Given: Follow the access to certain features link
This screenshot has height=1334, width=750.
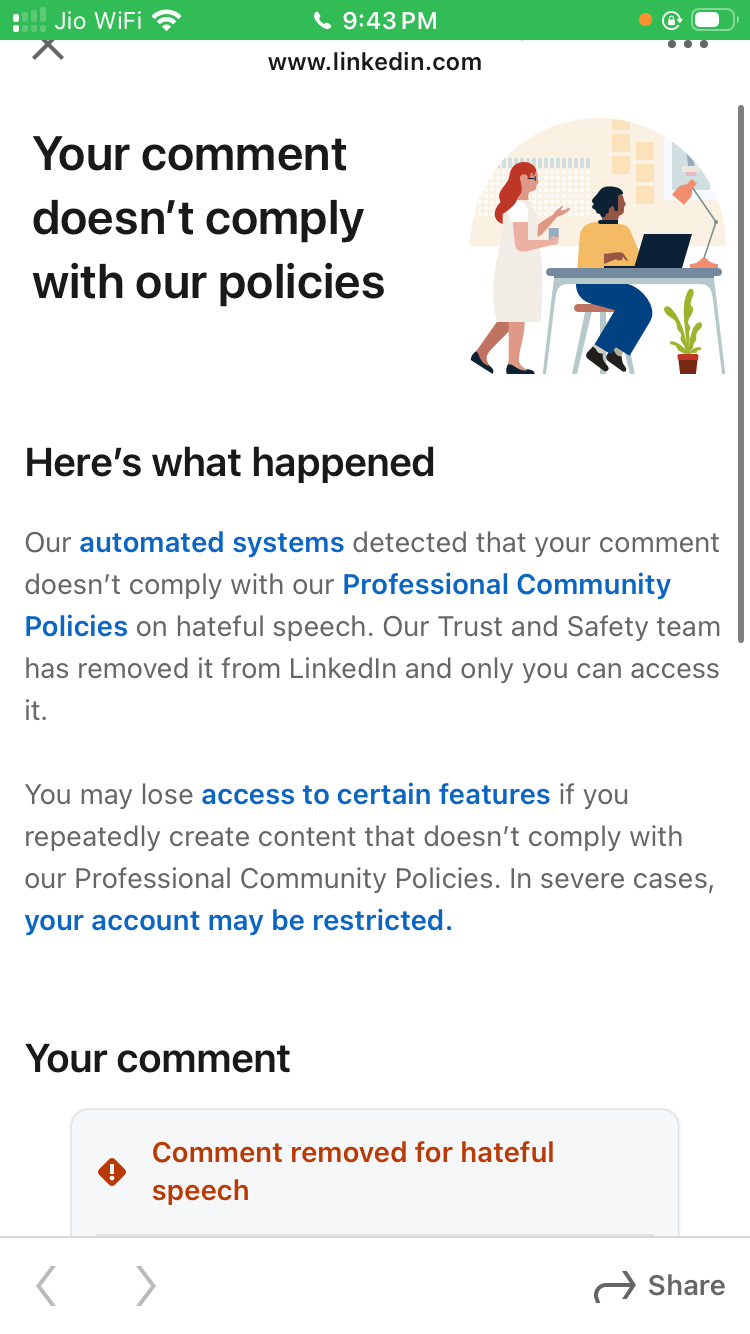Looking at the screenshot, I should (376, 795).
